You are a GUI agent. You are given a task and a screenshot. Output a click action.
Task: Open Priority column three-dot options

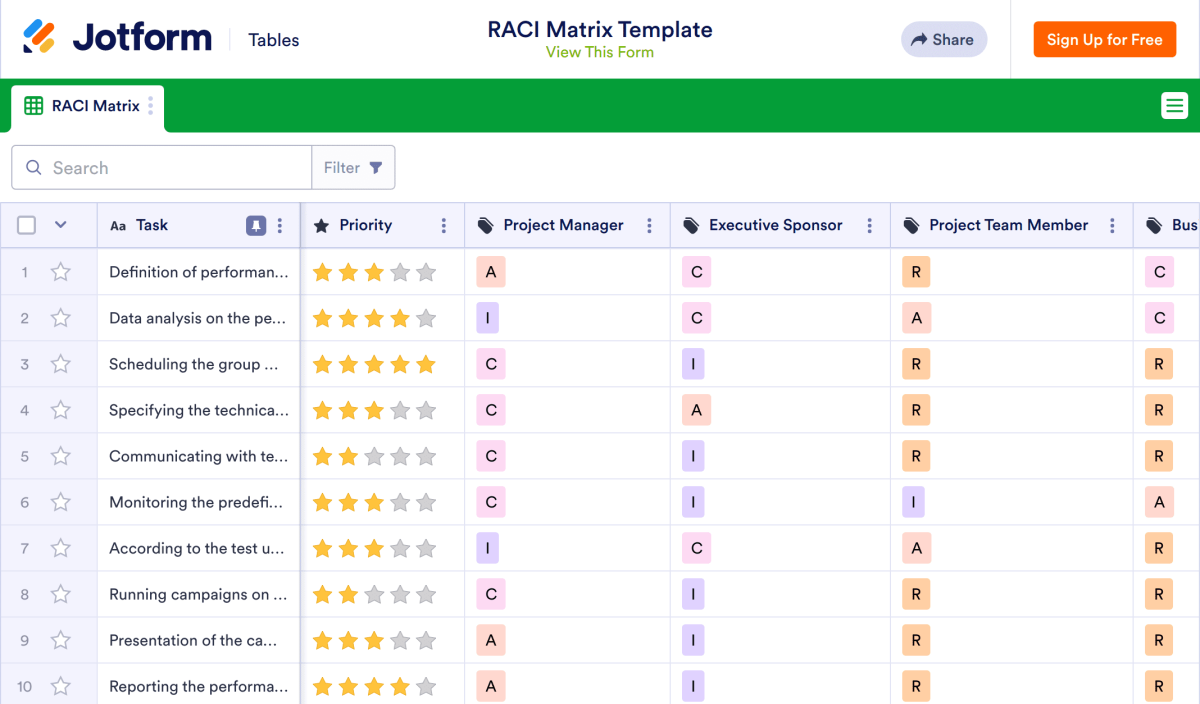444,226
